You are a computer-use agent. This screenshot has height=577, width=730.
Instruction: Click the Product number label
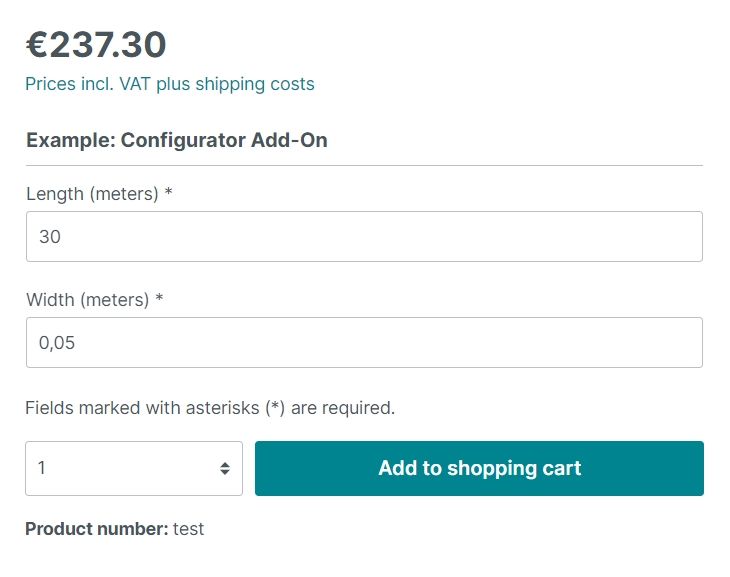click(96, 529)
